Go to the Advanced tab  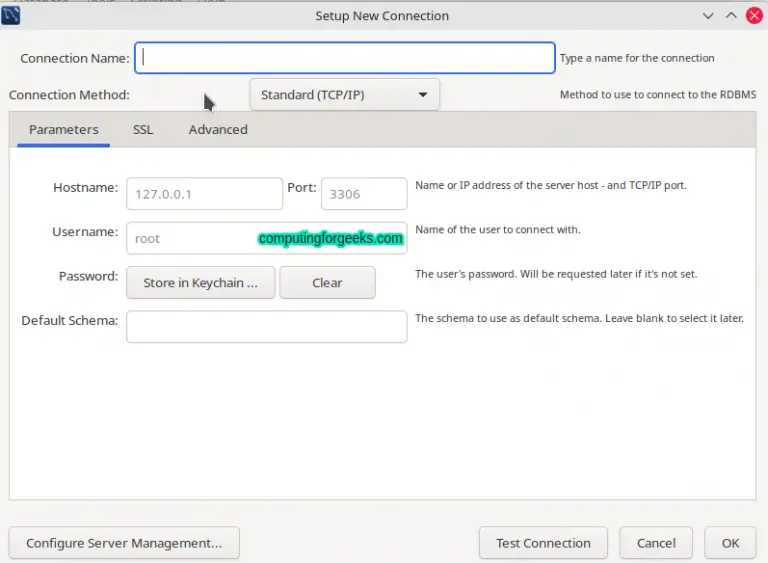[218, 130]
